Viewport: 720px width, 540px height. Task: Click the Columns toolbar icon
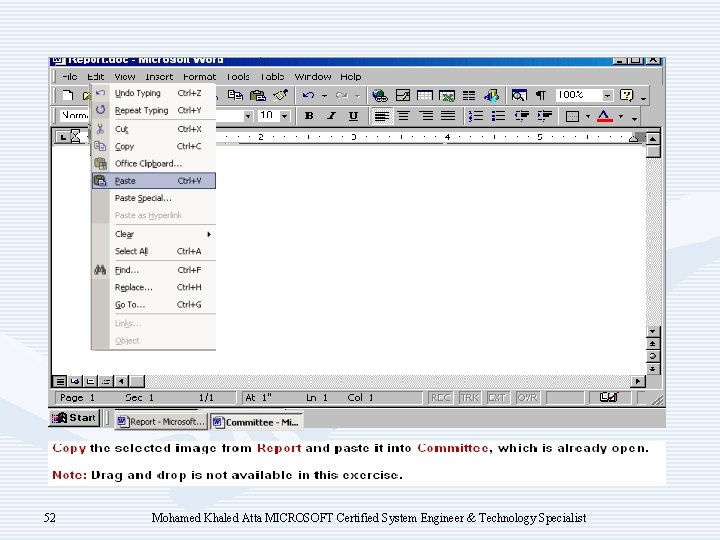[x=469, y=96]
